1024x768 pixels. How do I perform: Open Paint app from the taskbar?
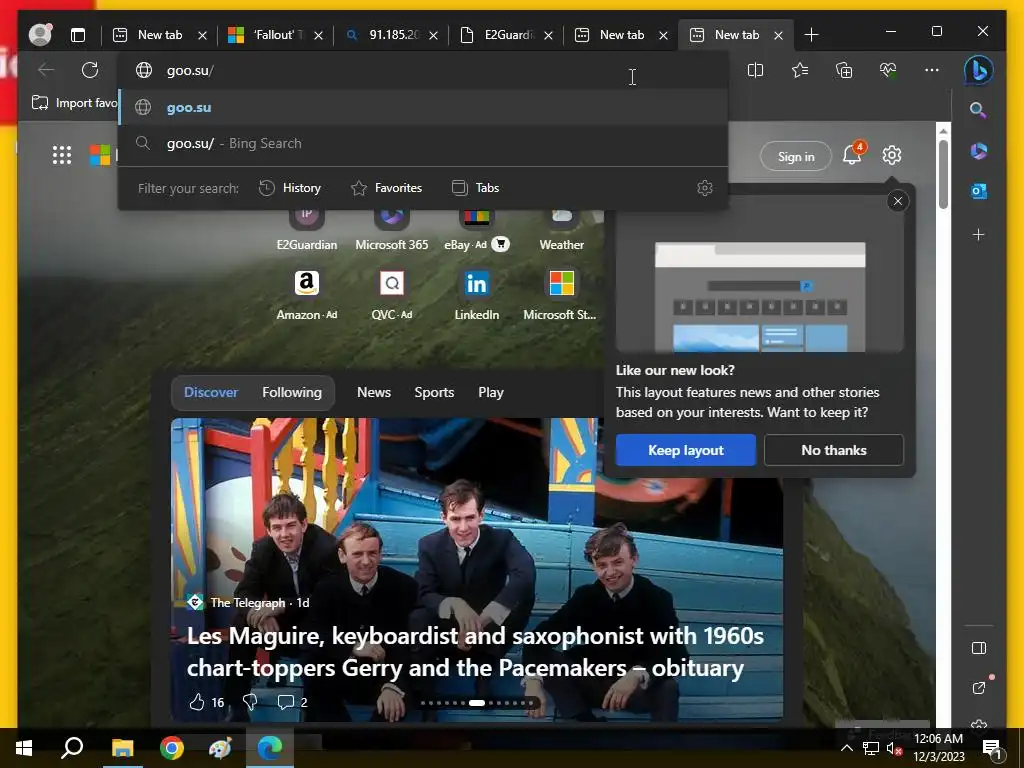point(220,748)
